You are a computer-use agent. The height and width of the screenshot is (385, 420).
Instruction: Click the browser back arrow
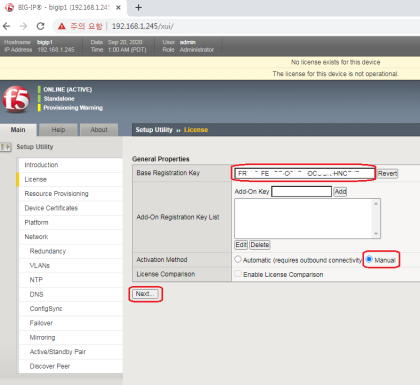click(7, 26)
